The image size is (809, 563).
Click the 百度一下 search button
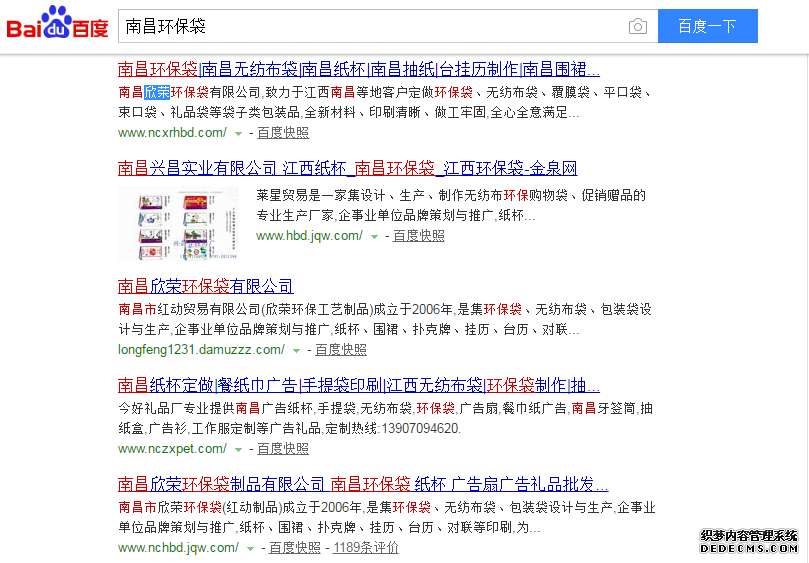click(x=707, y=26)
